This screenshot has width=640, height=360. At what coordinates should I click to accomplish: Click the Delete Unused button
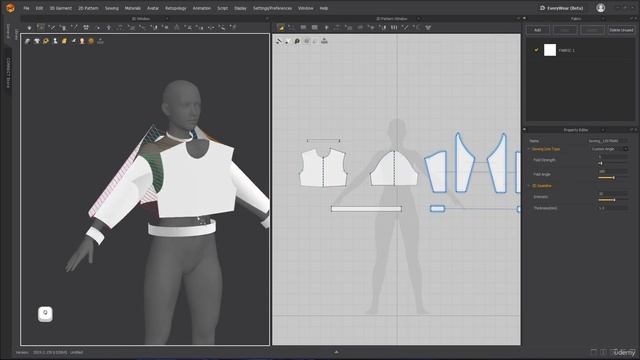[x=621, y=30]
